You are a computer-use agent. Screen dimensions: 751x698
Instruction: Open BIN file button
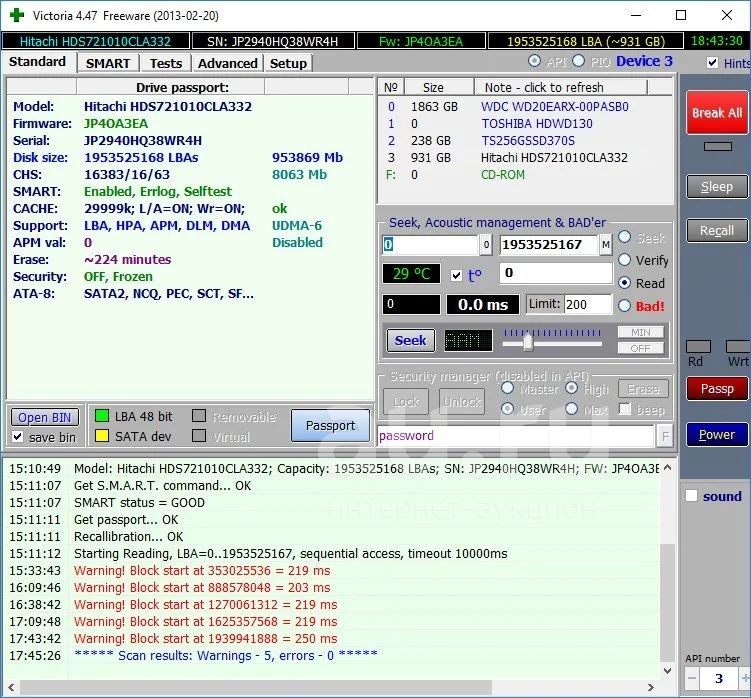45,417
